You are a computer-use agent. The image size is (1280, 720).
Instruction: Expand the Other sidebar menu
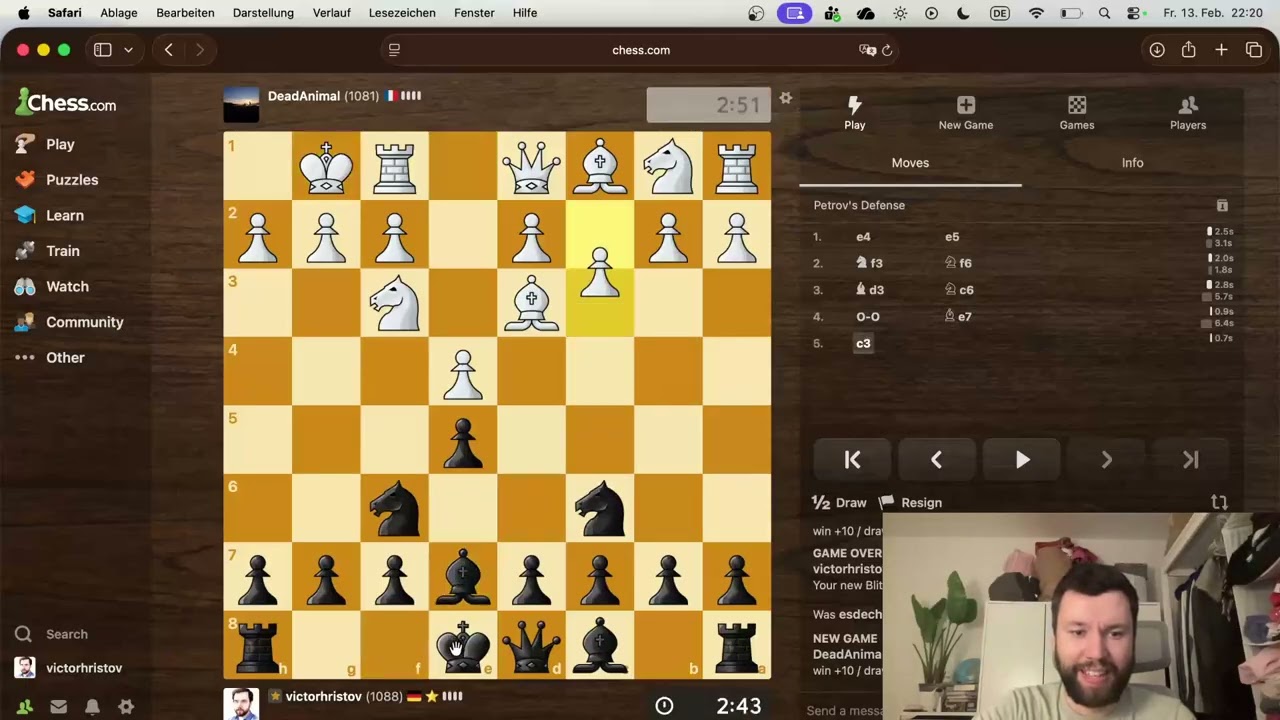coord(50,357)
